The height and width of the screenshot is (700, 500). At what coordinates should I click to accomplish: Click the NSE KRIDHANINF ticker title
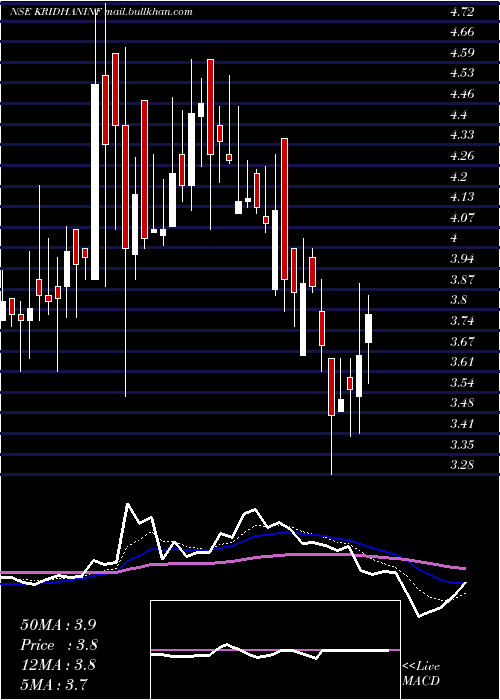click(56, 12)
